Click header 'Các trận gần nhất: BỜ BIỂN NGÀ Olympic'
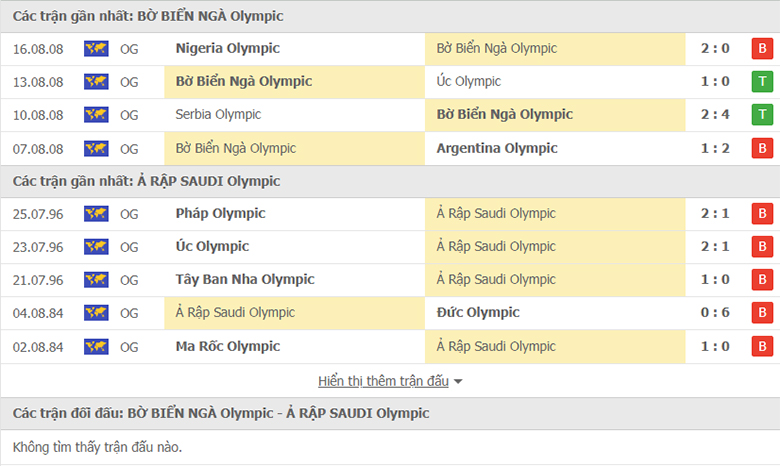Screen dimensions: 780x466 148,16
